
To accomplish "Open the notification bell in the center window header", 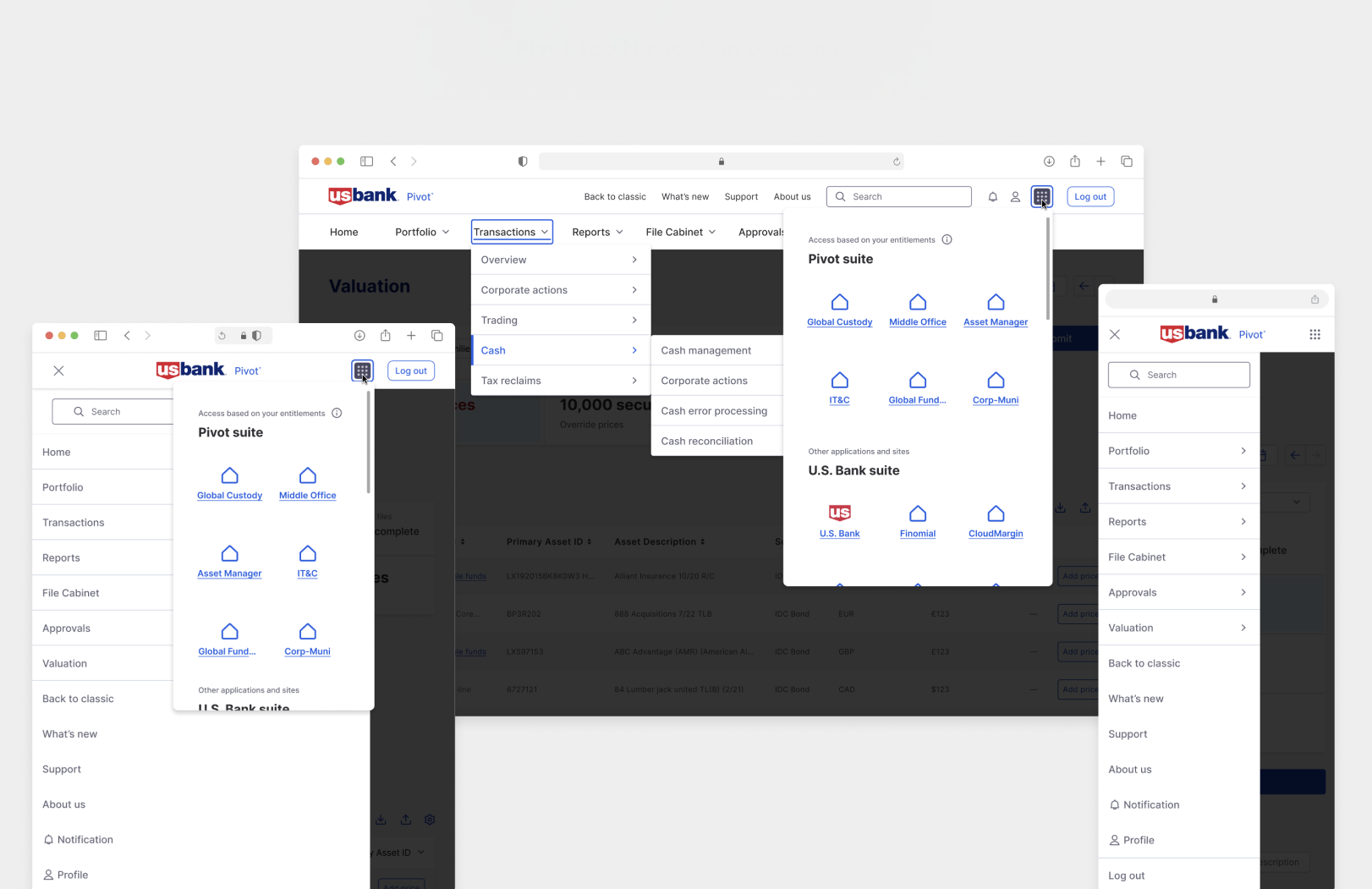I will click(992, 197).
